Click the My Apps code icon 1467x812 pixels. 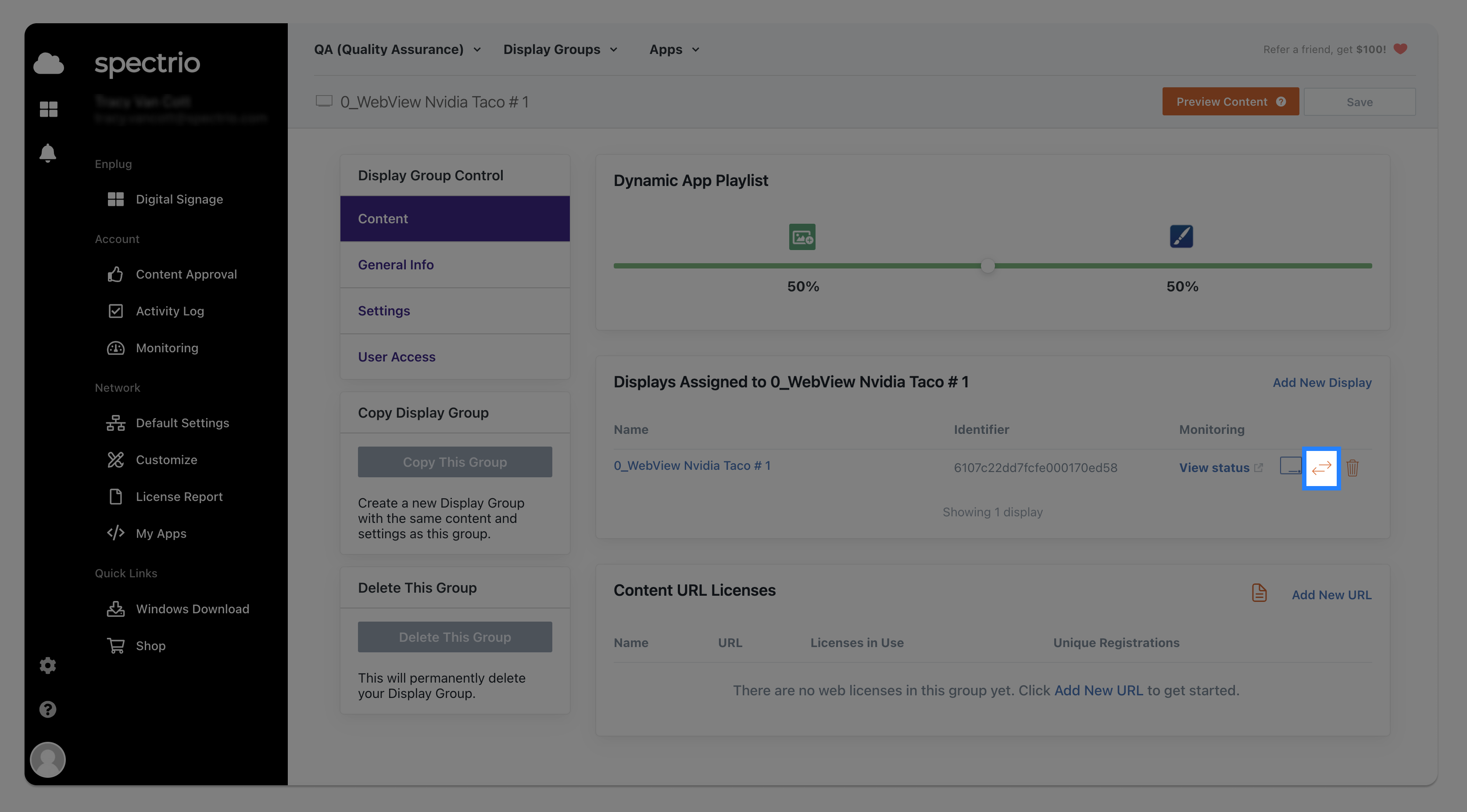116,533
